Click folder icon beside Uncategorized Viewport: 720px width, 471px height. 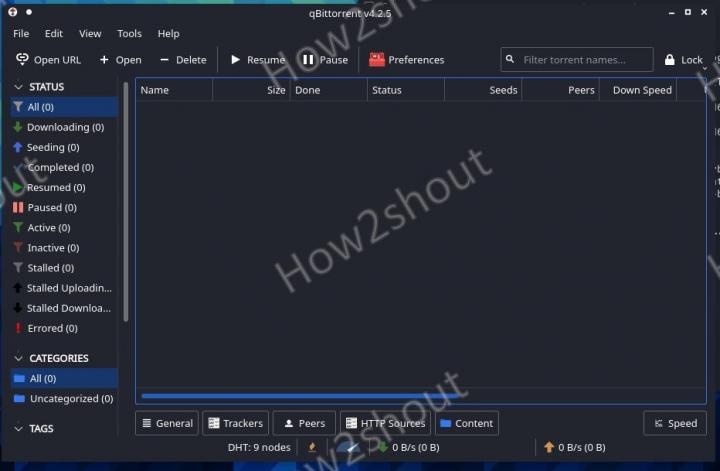(x=19, y=398)
